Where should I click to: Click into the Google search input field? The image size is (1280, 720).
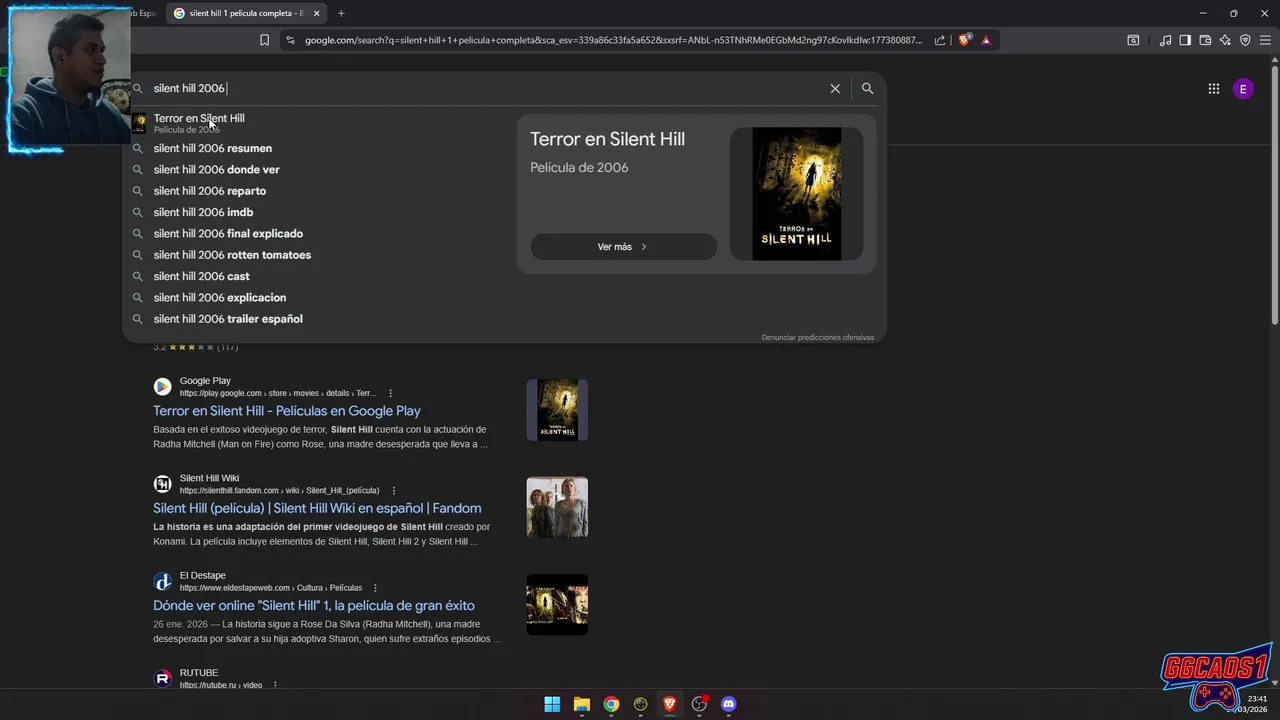(x=488, y=89)
